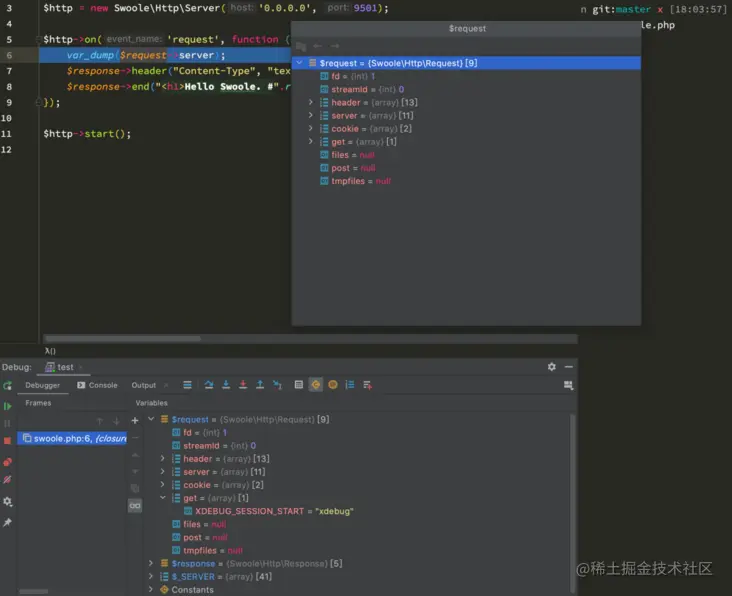
Task: Close the test session tab
Action: coord(81,367)
